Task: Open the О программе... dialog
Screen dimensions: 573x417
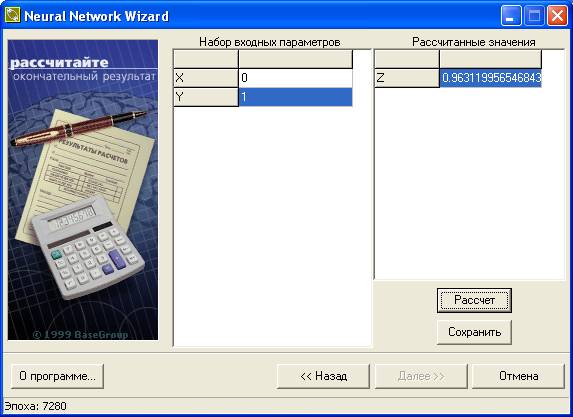Action: click(x=57, y=376)
